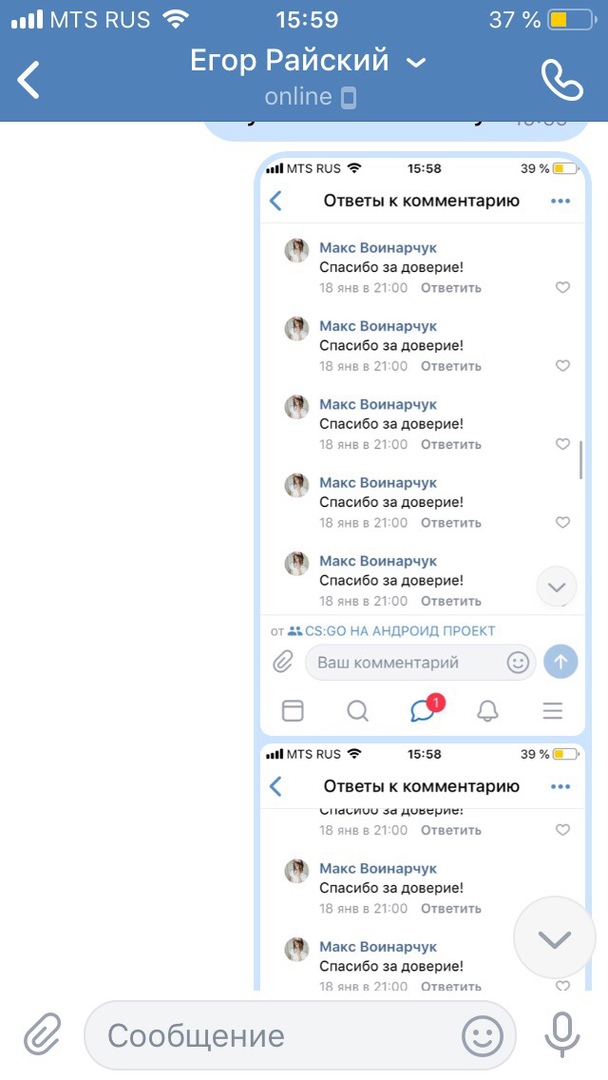This screenshot has width=608, height=1080.
Task: Tap Ответить under the first comment
Action: pyautogui.click(x=451, y=288)
